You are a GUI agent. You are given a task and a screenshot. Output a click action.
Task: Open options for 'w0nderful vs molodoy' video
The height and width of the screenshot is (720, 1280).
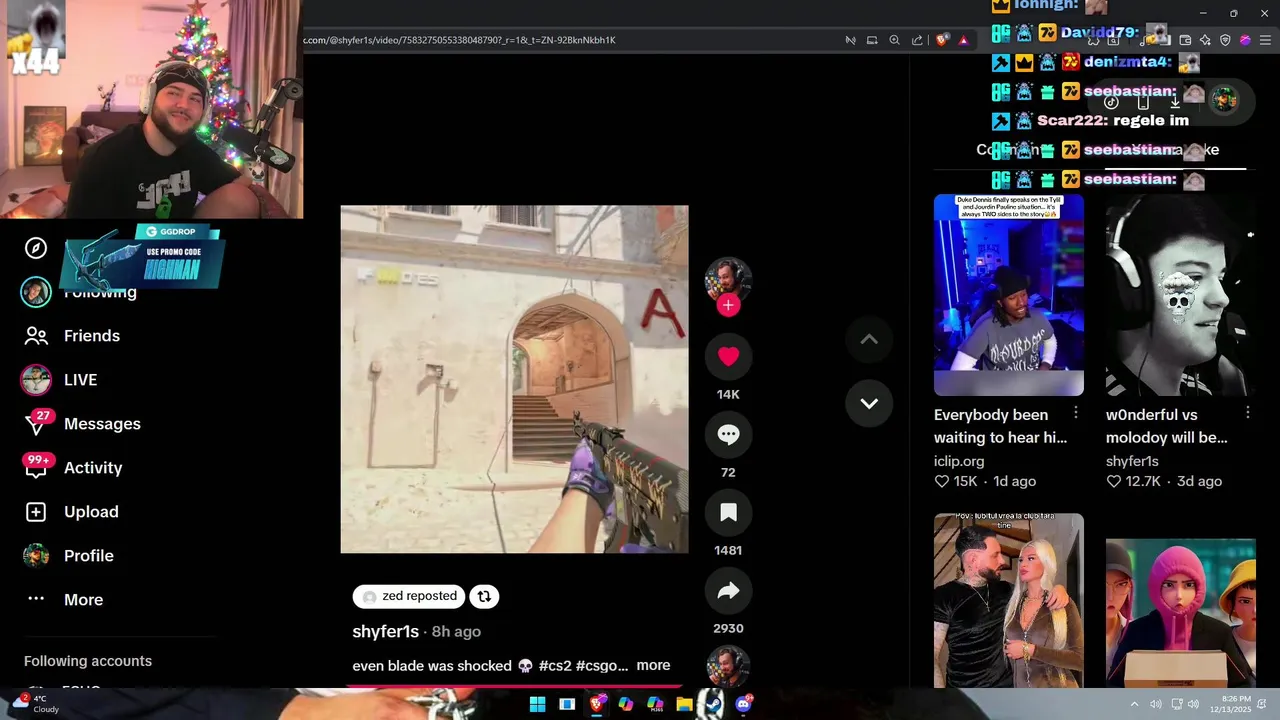click(1248, 413)
